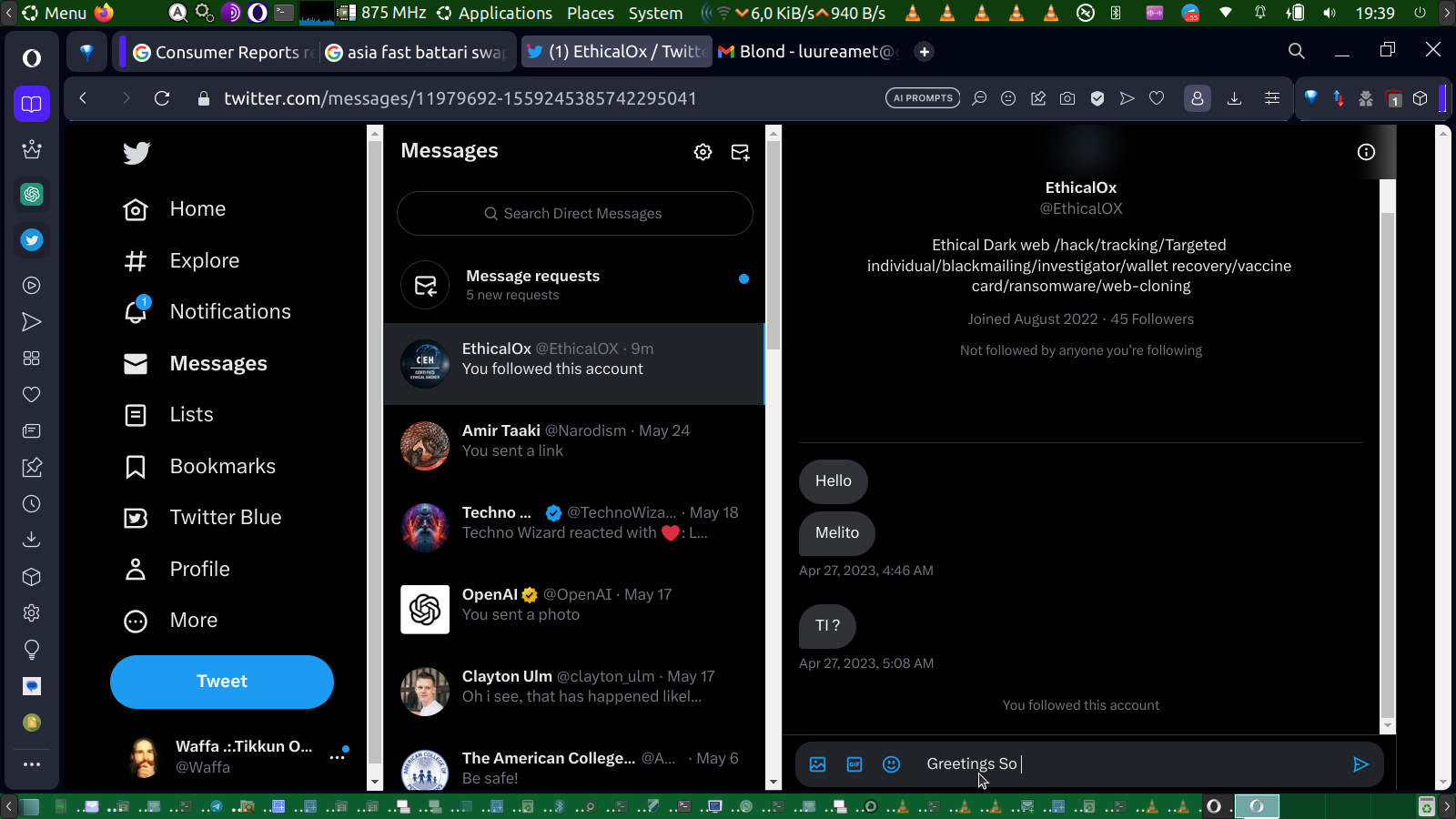
Task: Open Bookmarks heart in Opera sidebar
Action: click(x=32, y=395)
